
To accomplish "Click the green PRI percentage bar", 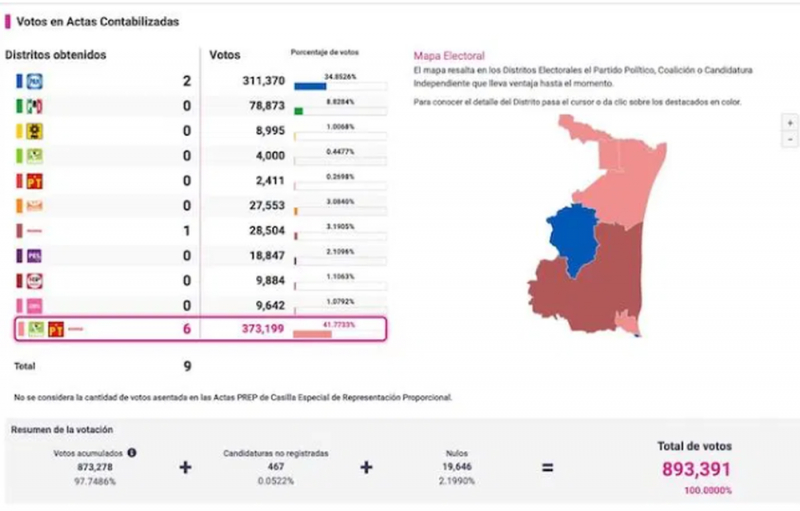I will (x=298, y=111).
